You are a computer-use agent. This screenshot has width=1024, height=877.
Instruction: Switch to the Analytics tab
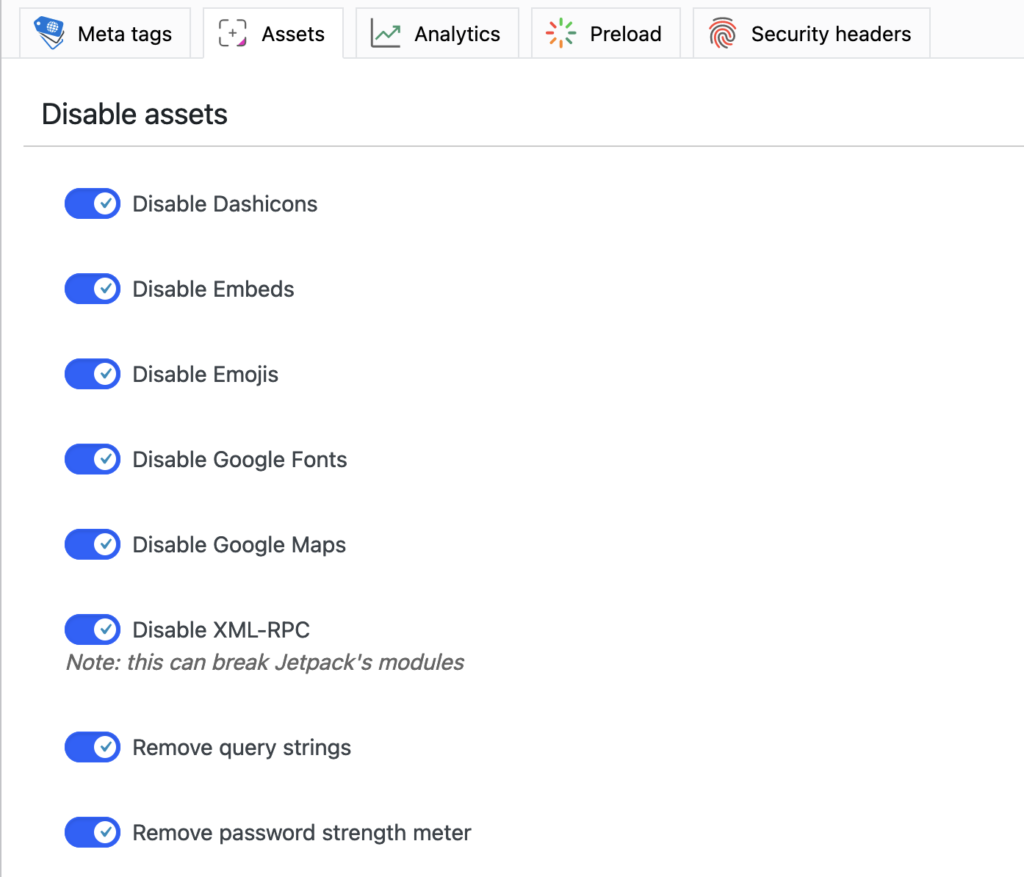[437, 33]
